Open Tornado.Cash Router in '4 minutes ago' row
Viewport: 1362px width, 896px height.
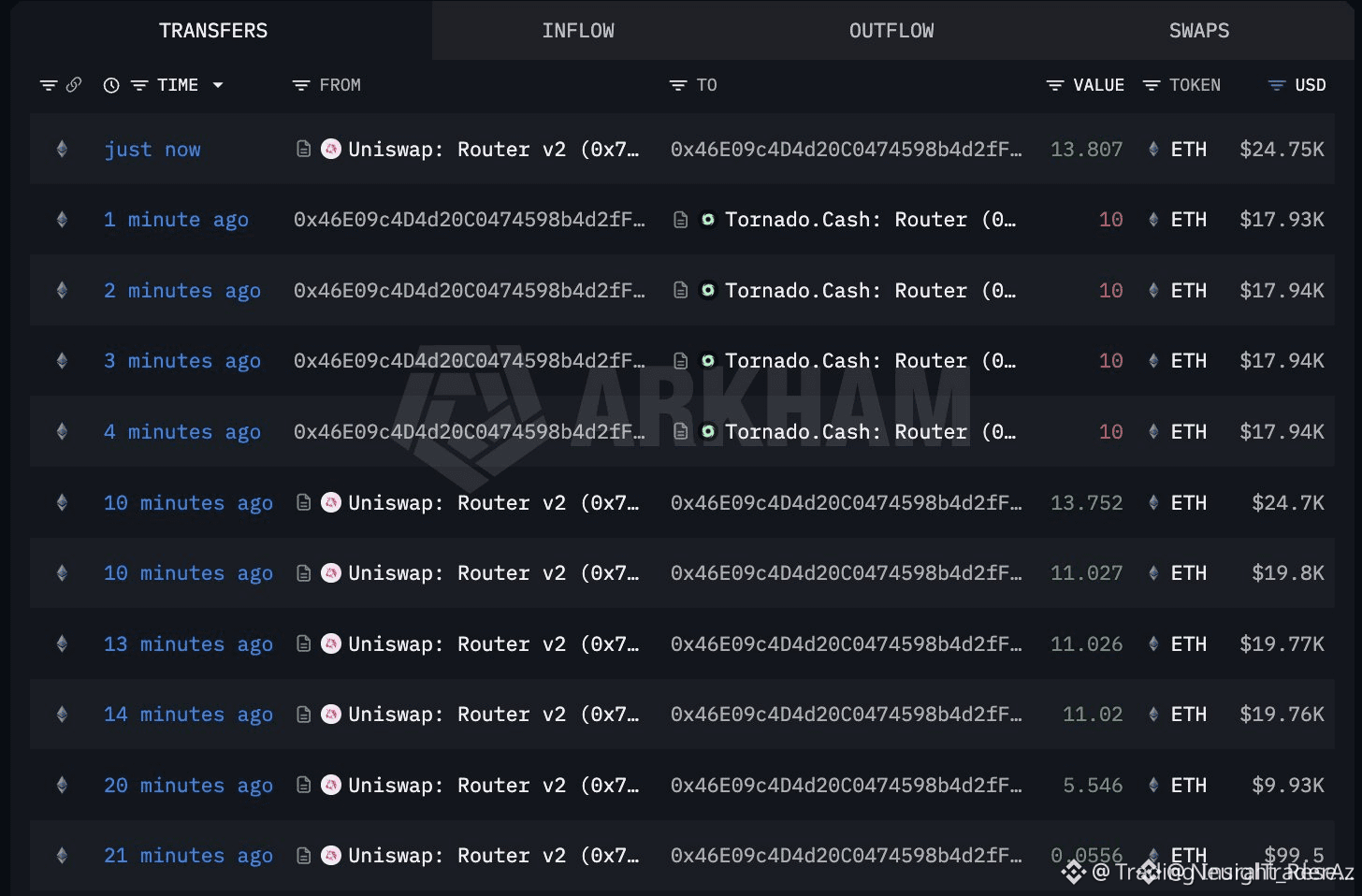(870, 432)
